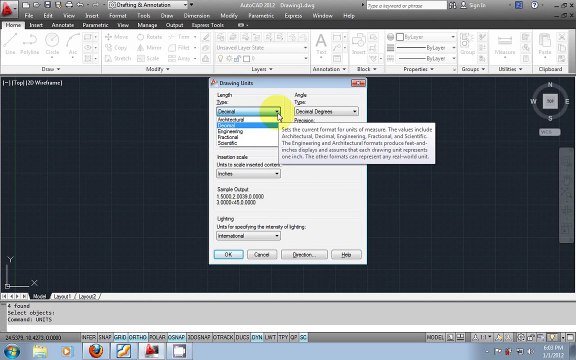Screen dimensions: 576x360
Task: Open the Insertion scale Inches dropdown
Action: point(248,174)
